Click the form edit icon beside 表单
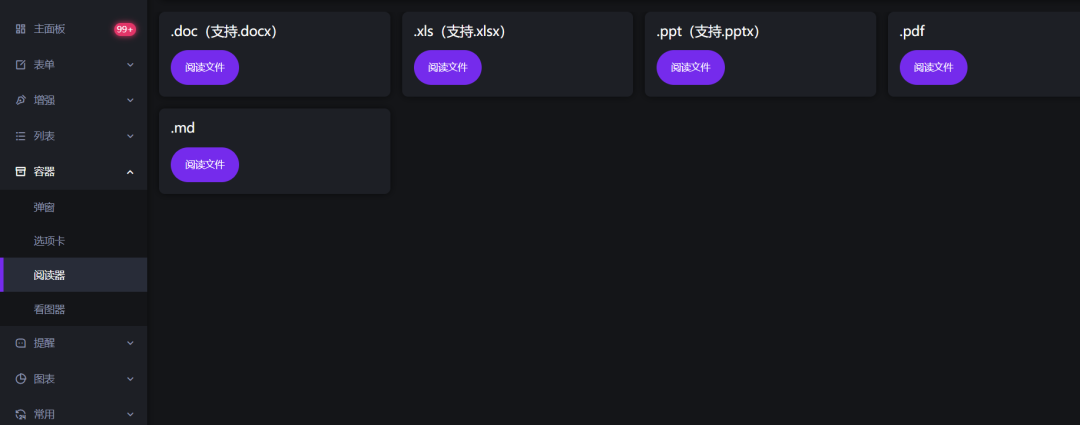Viewport: 1080px width, 425px height. coord(21,65)
